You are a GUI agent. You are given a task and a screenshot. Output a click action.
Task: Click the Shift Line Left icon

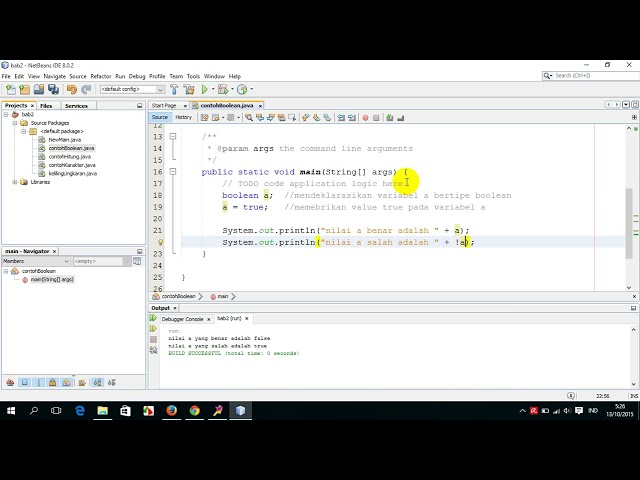coord(341,118)
